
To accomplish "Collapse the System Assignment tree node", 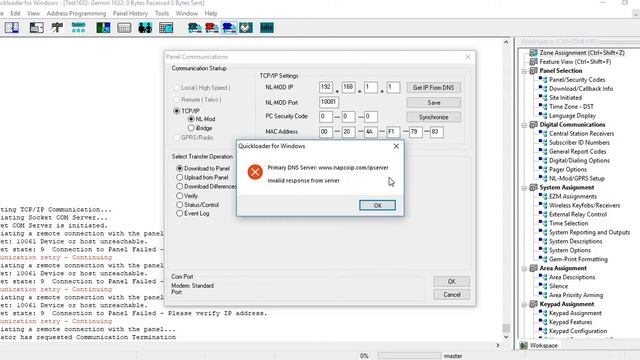I will [x=524, y=188].
